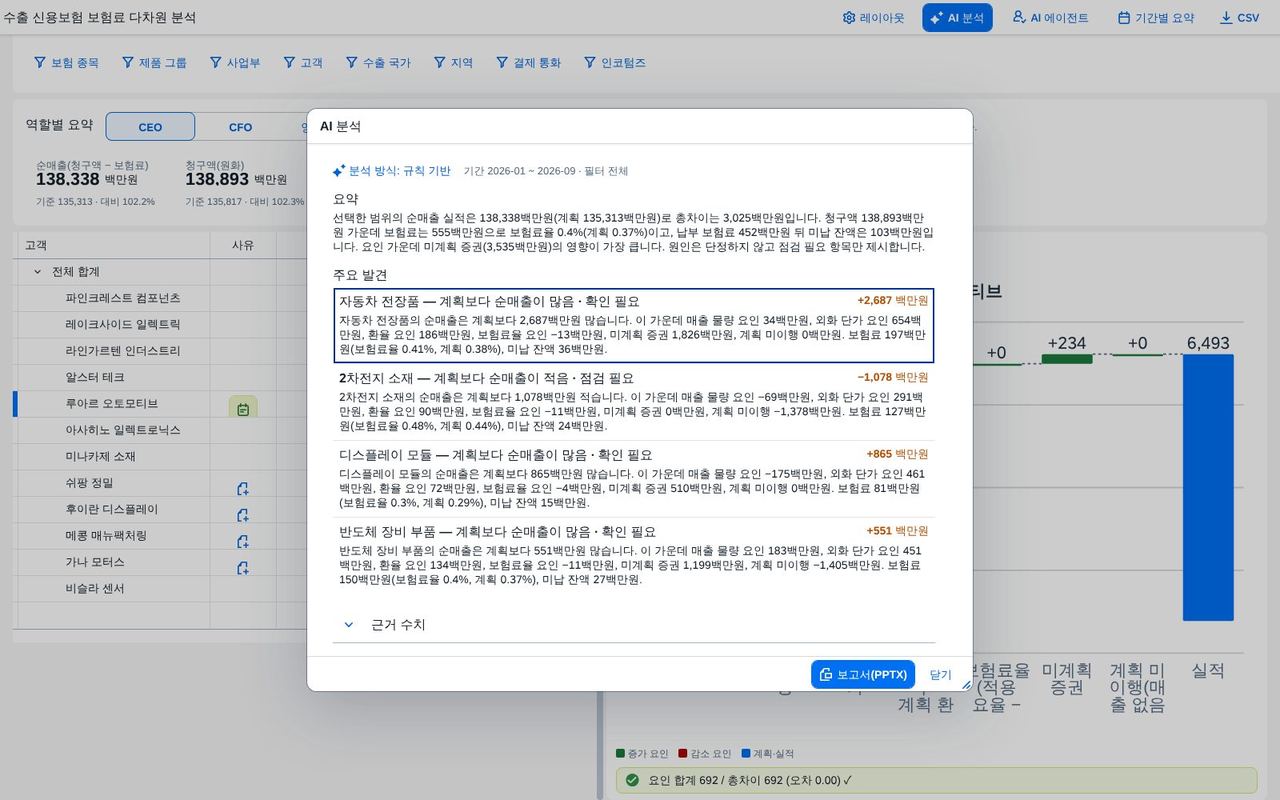Open the 제품 그룹 filter

(154, 62)
